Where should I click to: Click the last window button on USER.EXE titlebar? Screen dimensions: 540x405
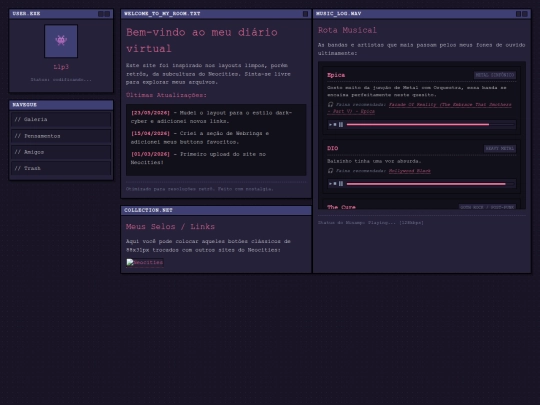107,14
